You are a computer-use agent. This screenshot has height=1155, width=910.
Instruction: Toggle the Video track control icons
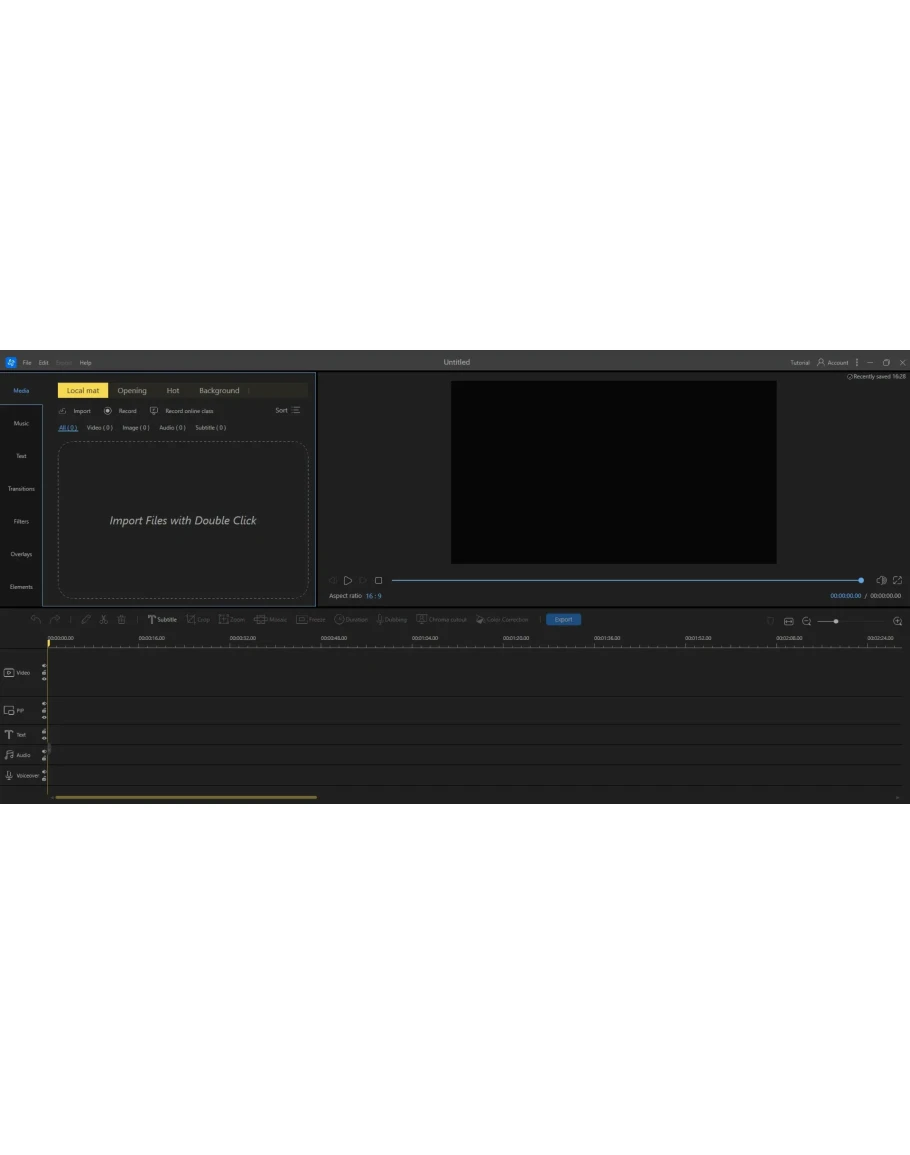pyautogui.click(x=44, y=673)
